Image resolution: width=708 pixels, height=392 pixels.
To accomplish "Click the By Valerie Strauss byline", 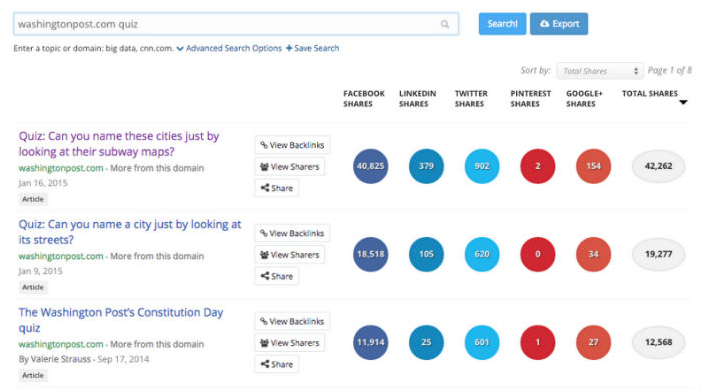I will click(x=55, y=359).
